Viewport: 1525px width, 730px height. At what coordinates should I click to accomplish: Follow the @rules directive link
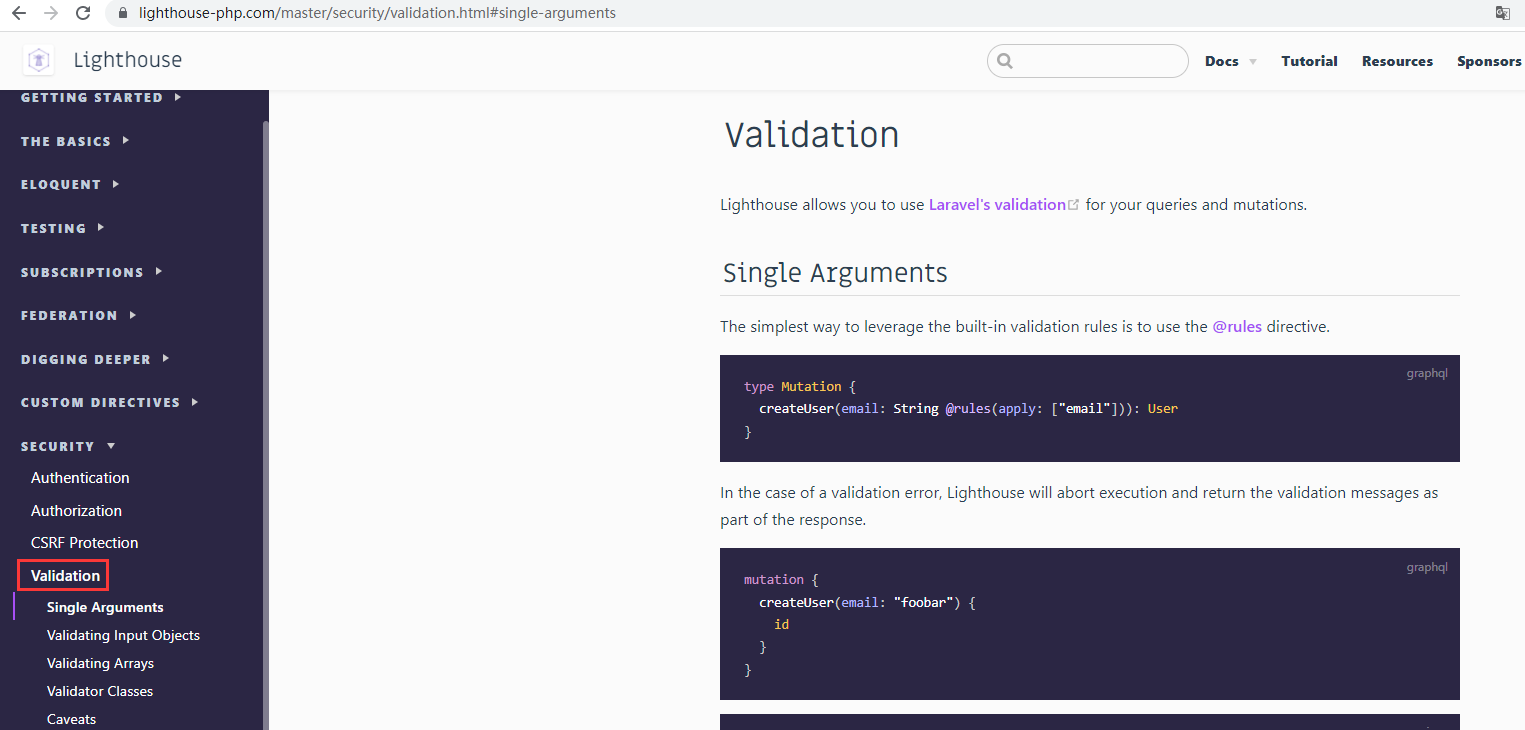(1237, 326)
